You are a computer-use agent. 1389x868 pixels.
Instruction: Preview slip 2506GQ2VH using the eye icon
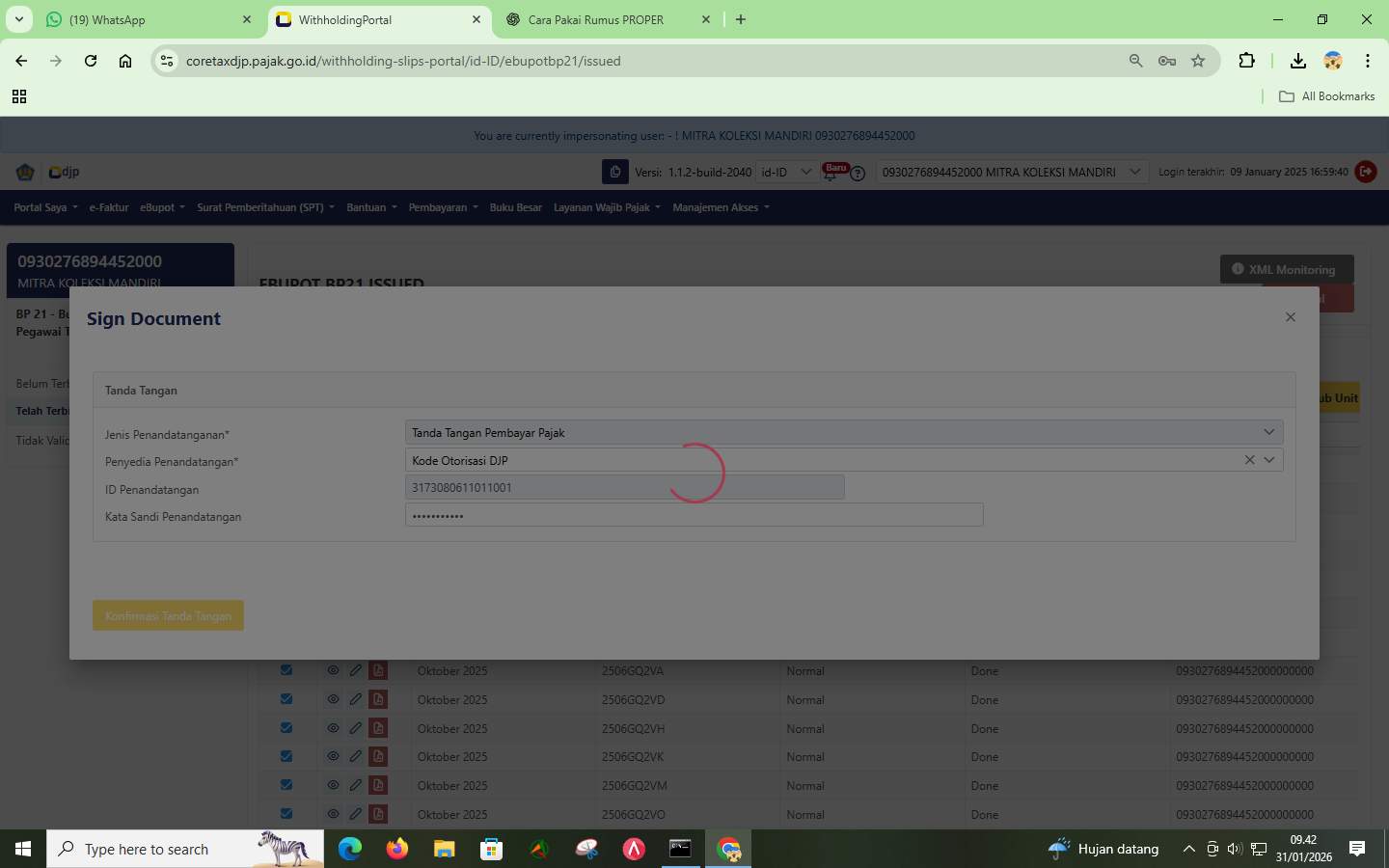pyautogui.click(x=333, y=728)
